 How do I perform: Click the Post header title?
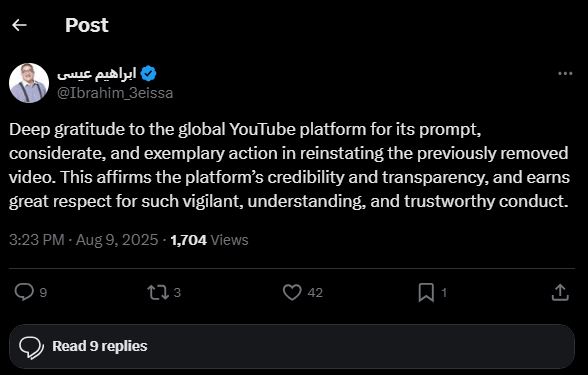87,25
